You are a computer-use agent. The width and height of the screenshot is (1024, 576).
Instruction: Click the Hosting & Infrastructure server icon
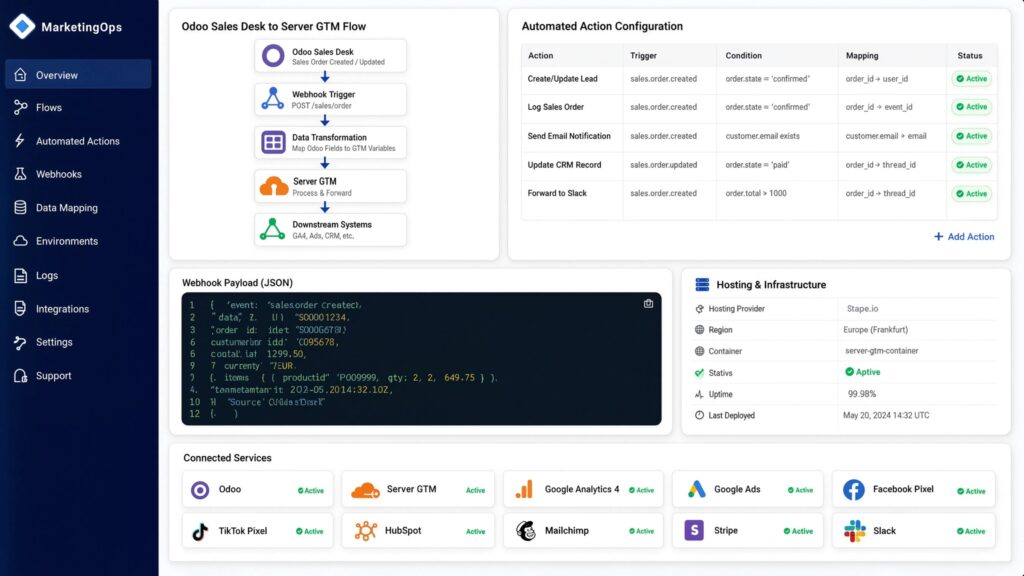[x=702, y=285]
